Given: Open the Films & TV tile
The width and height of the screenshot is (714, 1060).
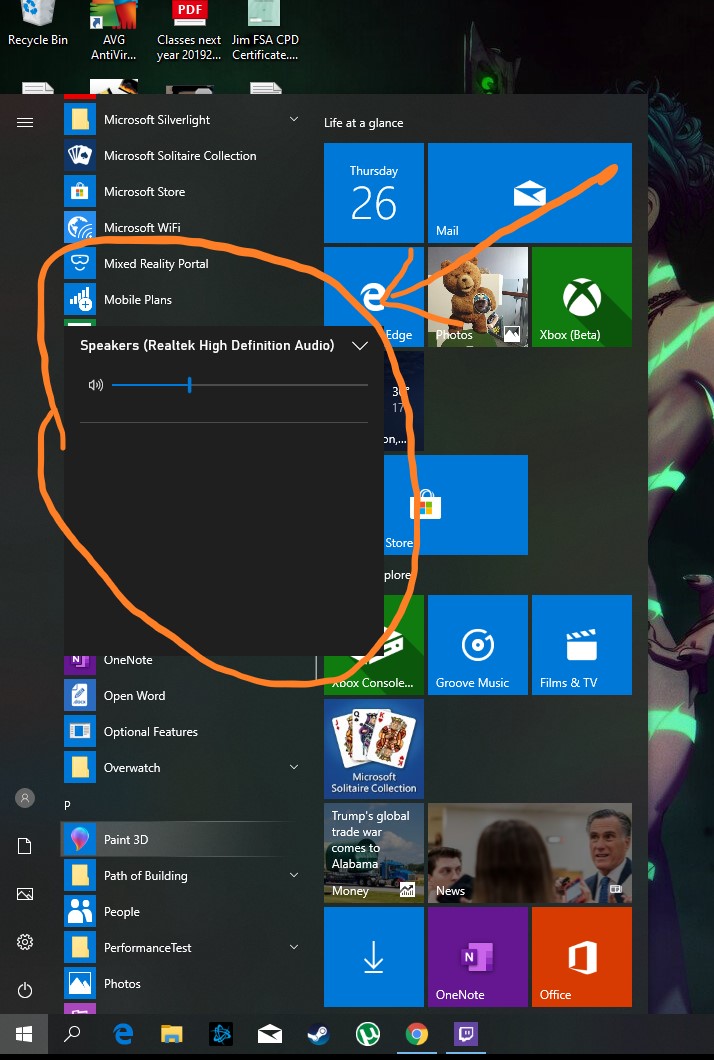Looking at the screenshot, I should click(582, 645).
